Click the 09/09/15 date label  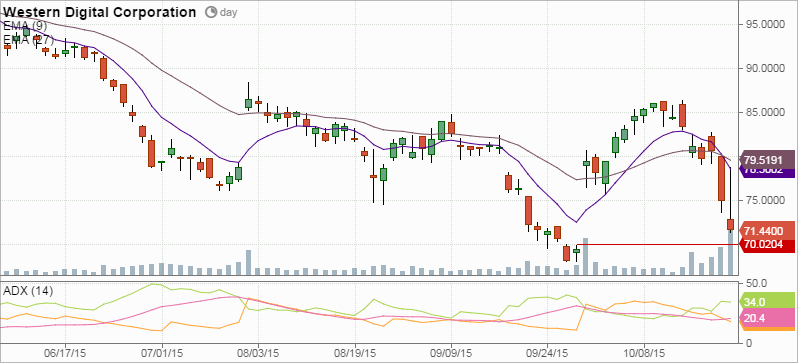coord(451,352)
